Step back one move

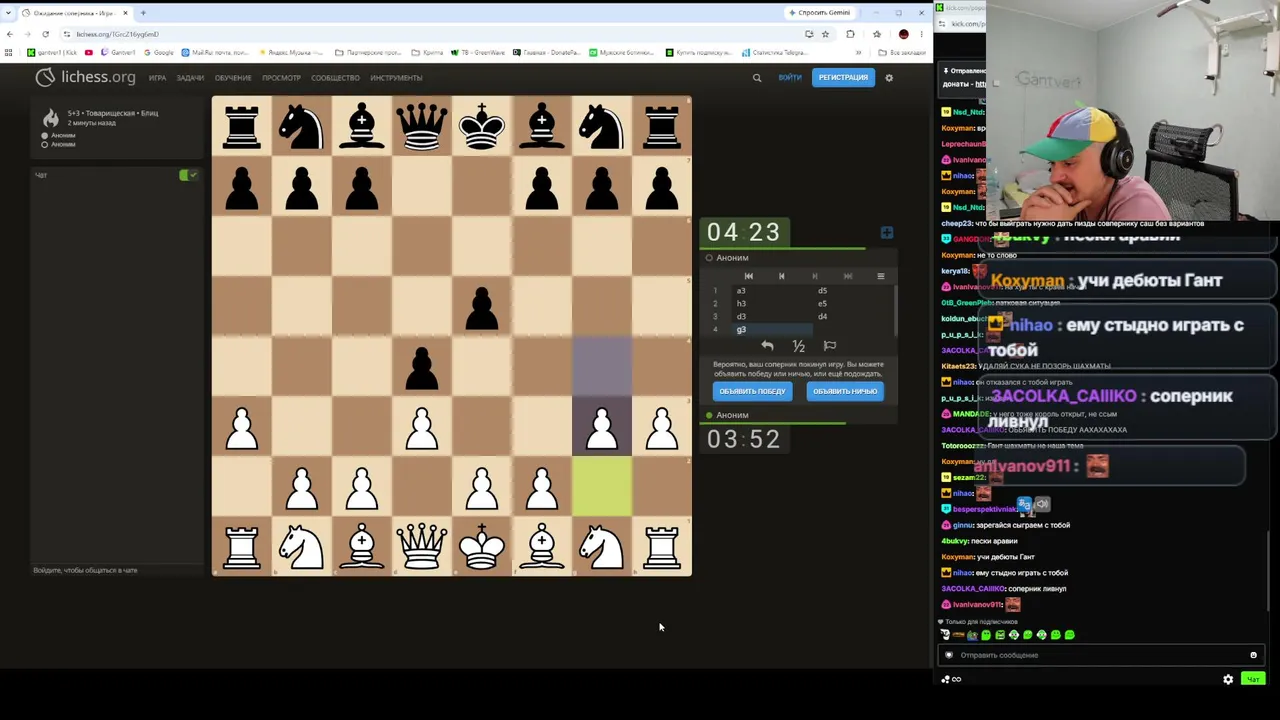[x=781, y=276]
